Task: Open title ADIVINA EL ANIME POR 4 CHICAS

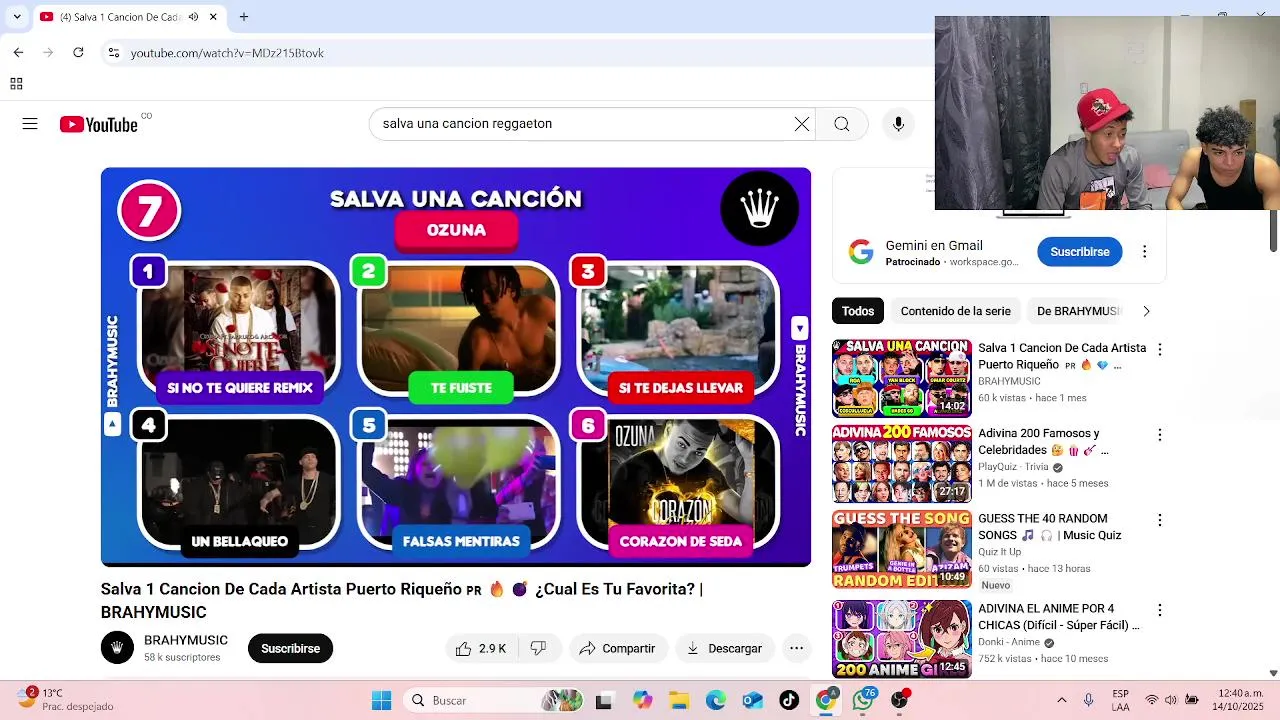Action: pyautogui.click(x=1059, y=617)
